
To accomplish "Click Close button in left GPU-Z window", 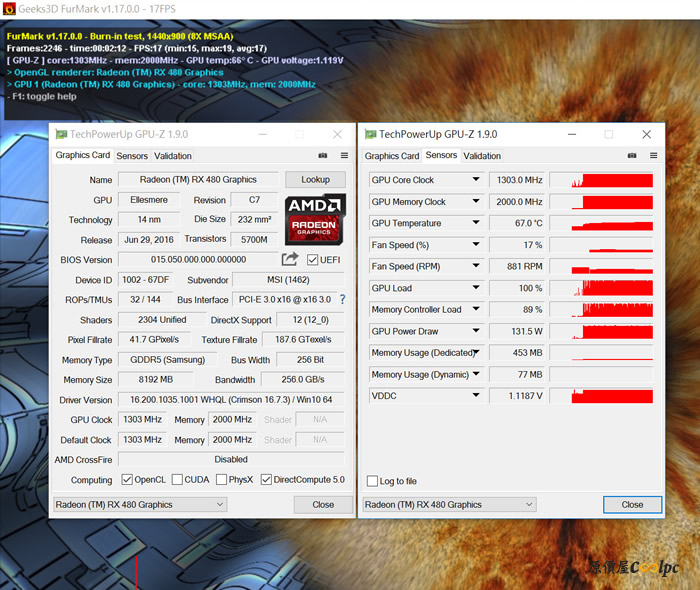I will (x=323, y=504).
